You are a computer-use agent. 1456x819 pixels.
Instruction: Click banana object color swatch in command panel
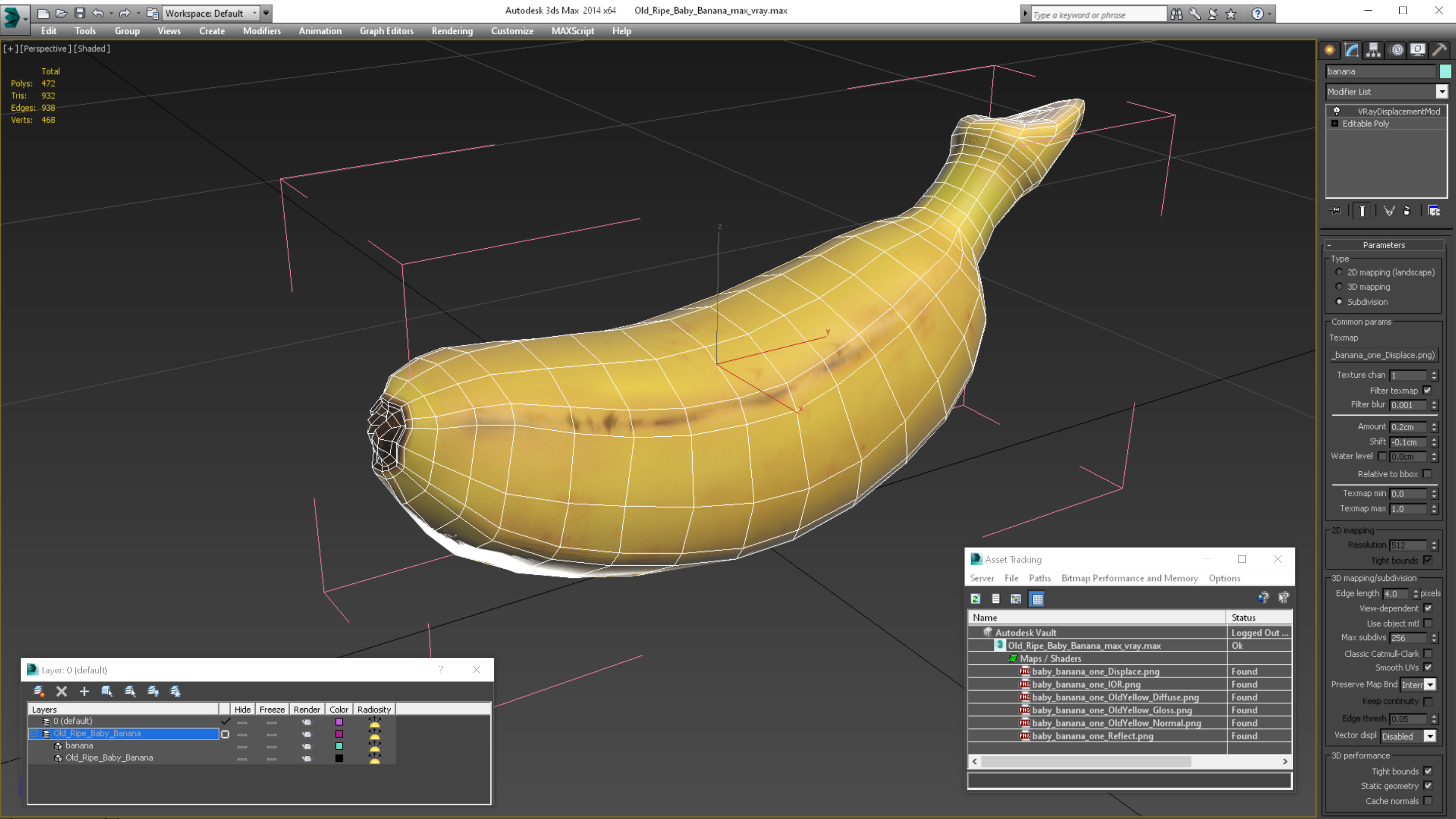coord(1445,71)
